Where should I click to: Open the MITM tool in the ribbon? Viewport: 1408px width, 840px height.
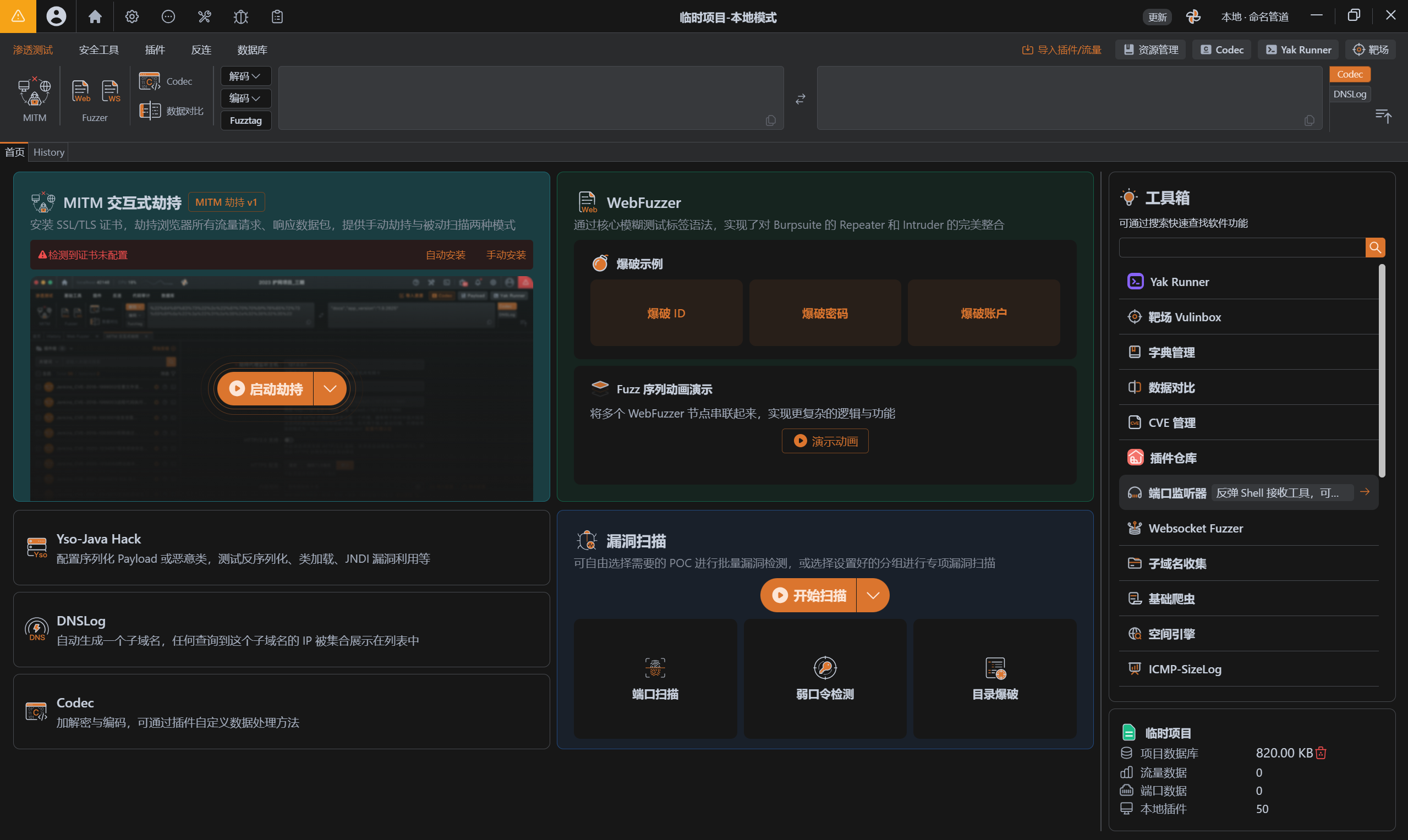tap(35, 98)
